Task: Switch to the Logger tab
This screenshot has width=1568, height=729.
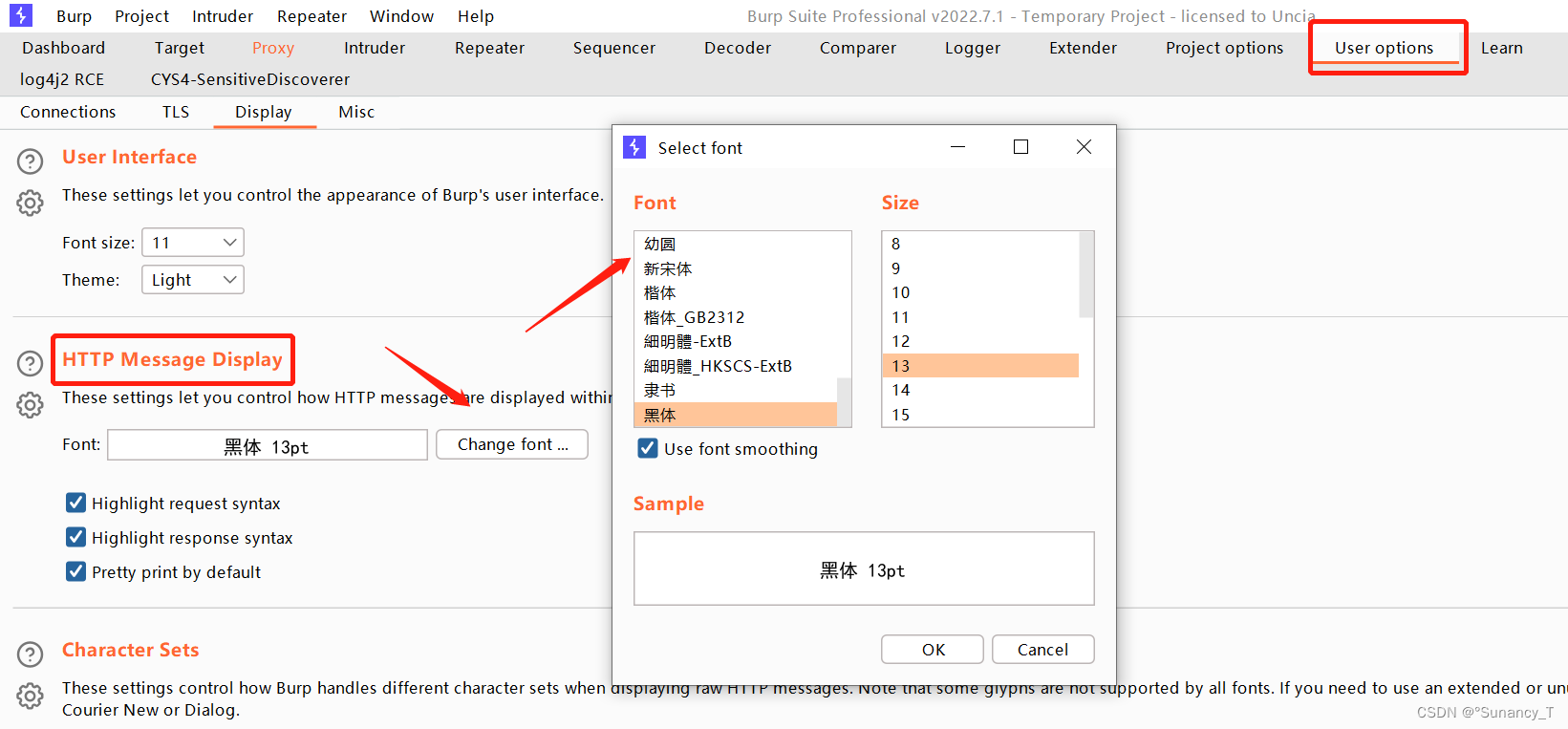Action: tap(973, 48)
